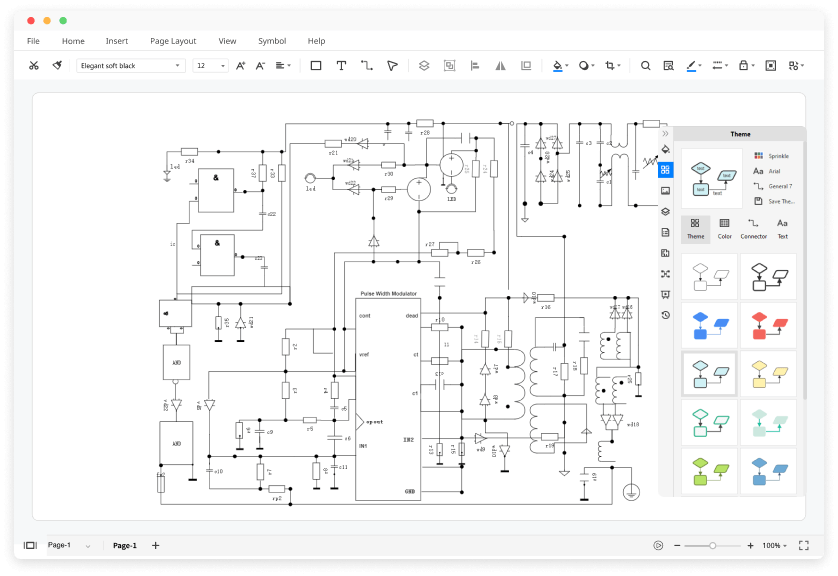Select the scissors cut tool
The width and height of the screenshot is (838, 576).
34,66
